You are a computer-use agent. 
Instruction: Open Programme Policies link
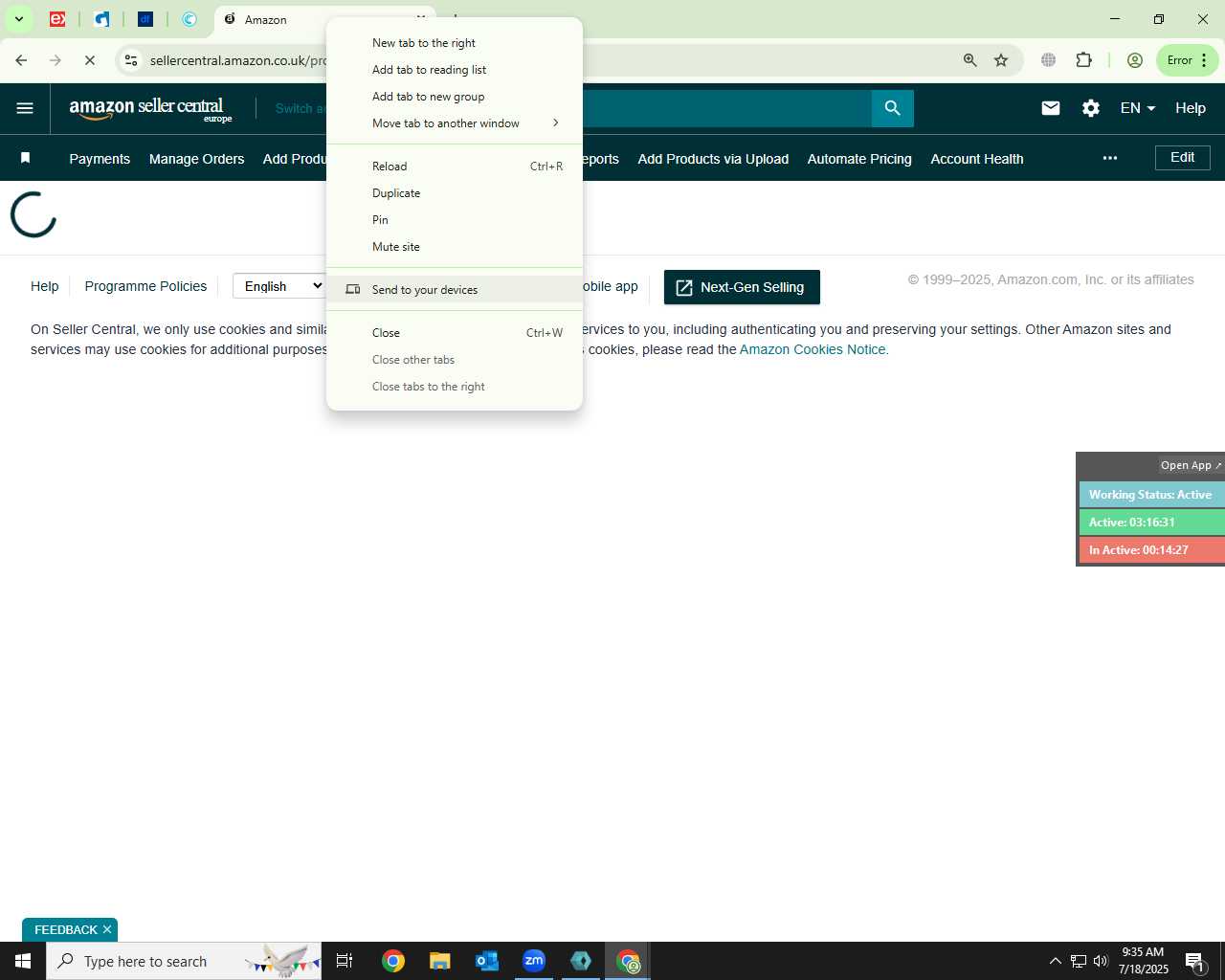click(x=145, y=286)
